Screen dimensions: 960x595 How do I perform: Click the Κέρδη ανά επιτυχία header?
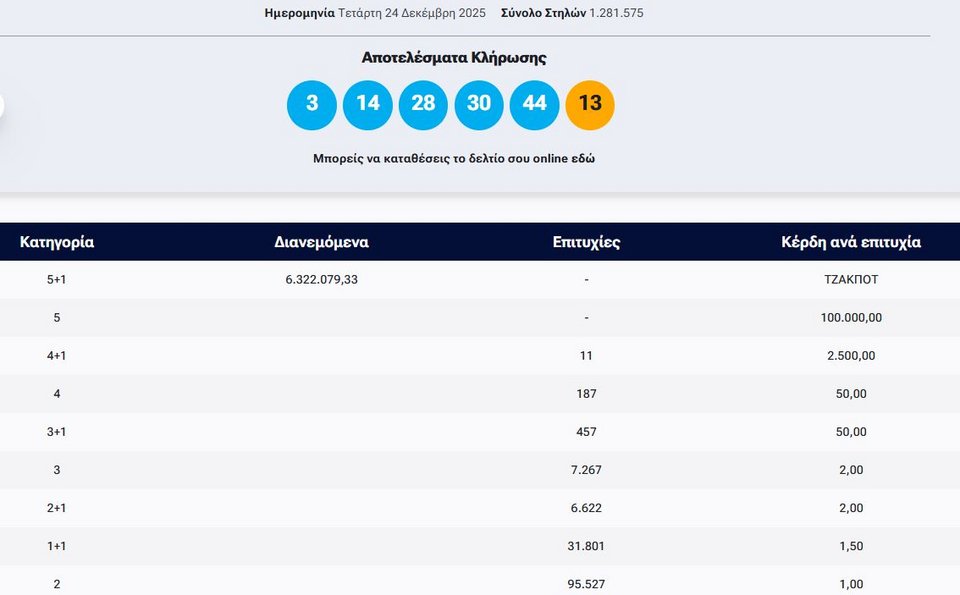(x=851, y=242)
